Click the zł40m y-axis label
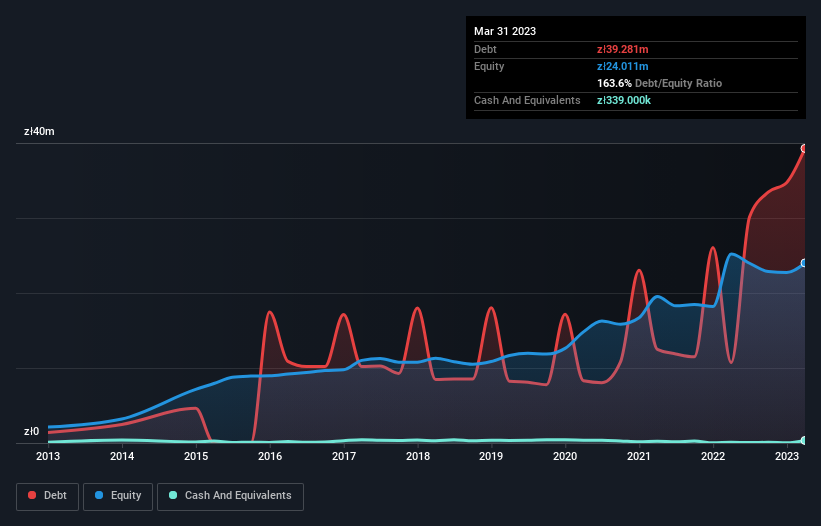 pos(39,131)
